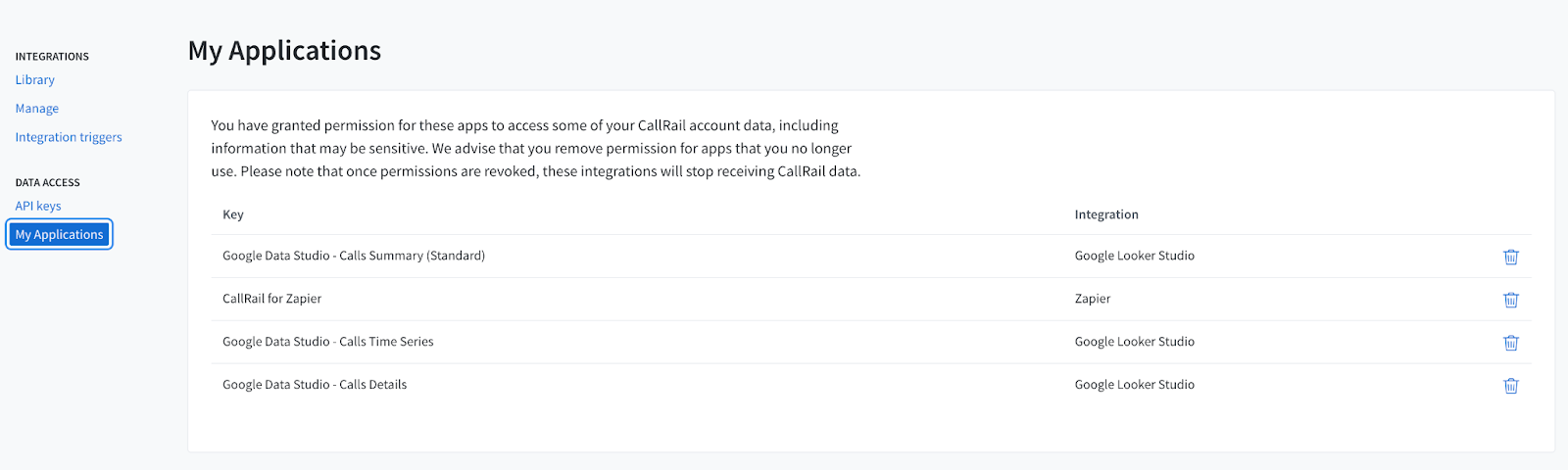This screenshot has width=1568, height=470.
Task: Go to the Manage integrations page
Action: (37, 109)
